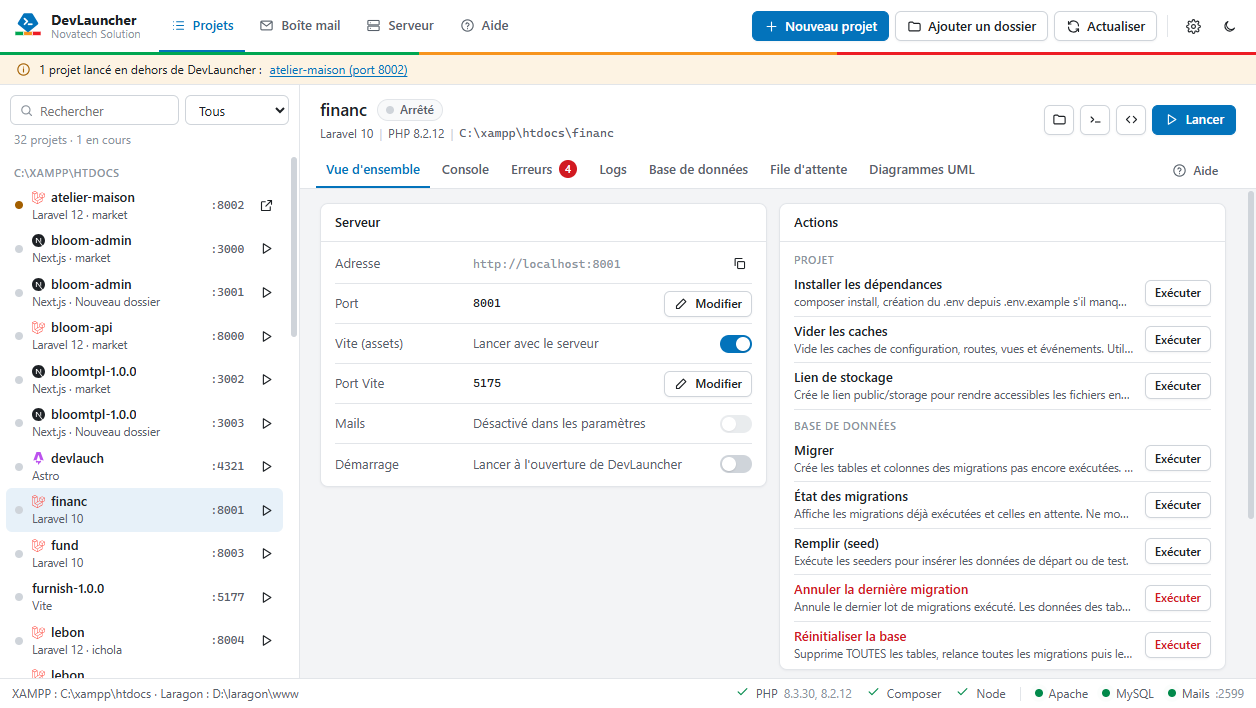Open Aide link beside the tabs
Image resolution: width=1256 pixels, height=708 pixels.
(1196, 171)
